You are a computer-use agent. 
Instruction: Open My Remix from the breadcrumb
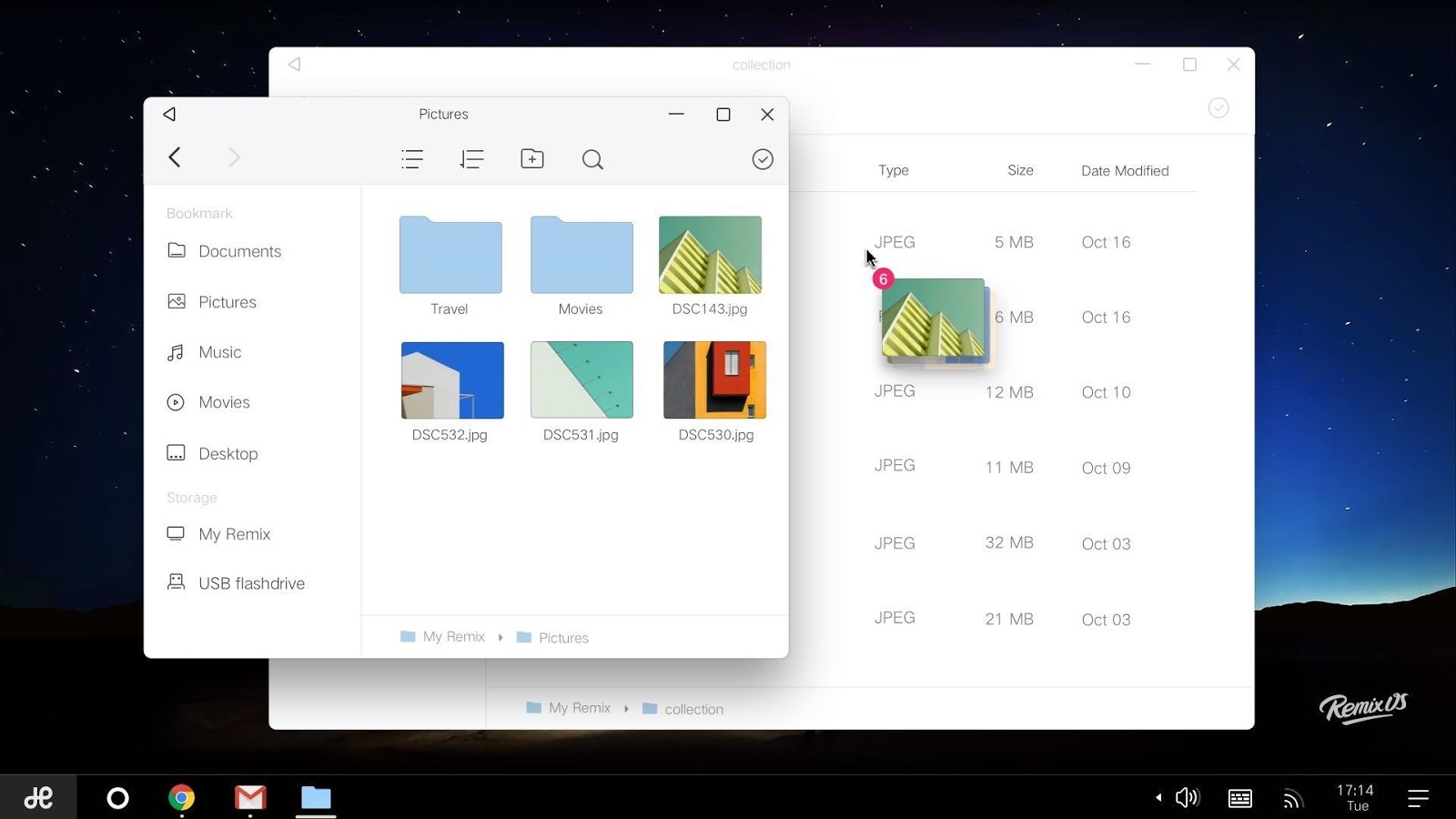click(x=452, y=637)
